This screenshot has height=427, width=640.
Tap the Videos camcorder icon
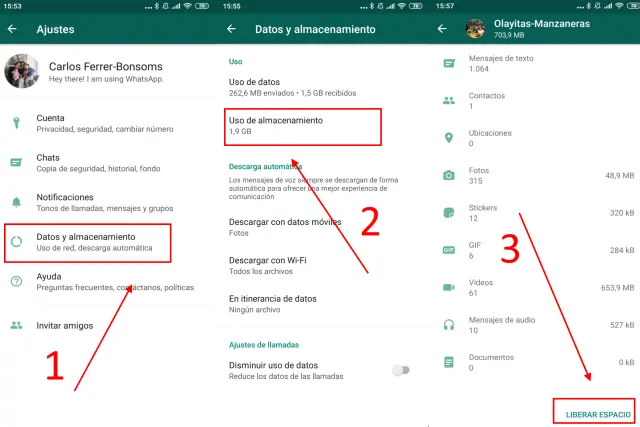pos(449,287)
